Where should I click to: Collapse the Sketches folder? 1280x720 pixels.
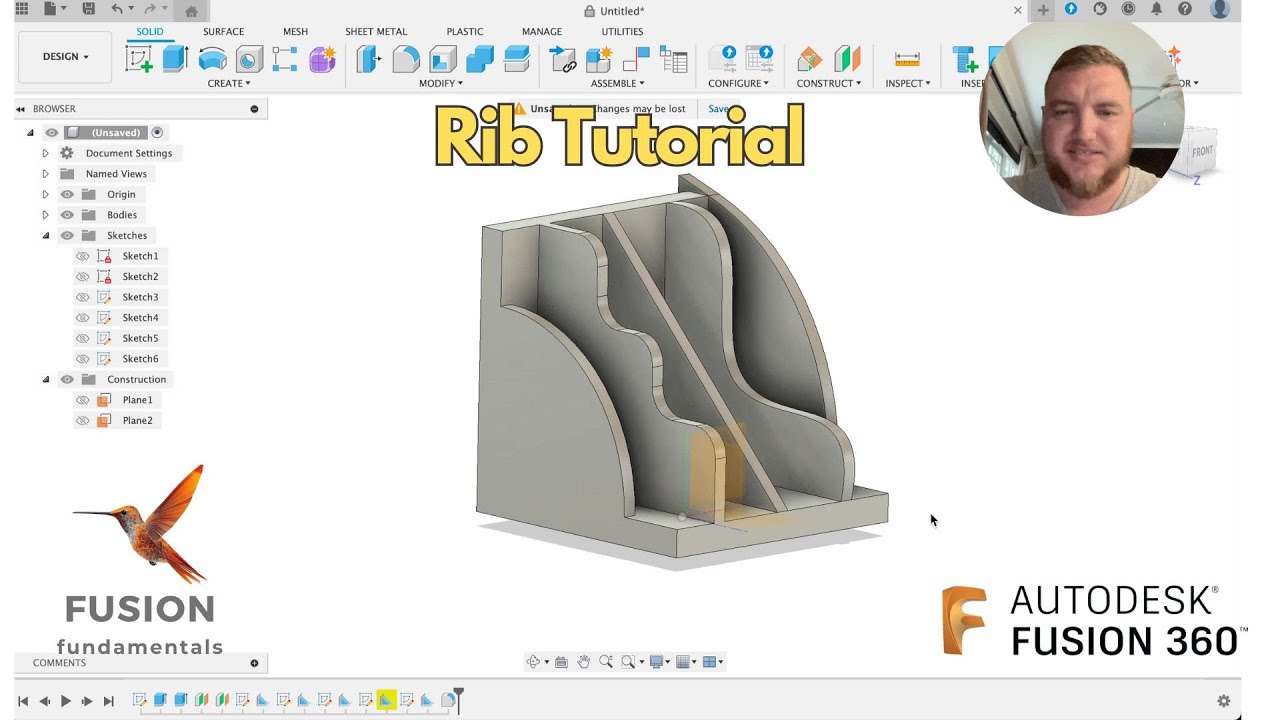(45, 236)
